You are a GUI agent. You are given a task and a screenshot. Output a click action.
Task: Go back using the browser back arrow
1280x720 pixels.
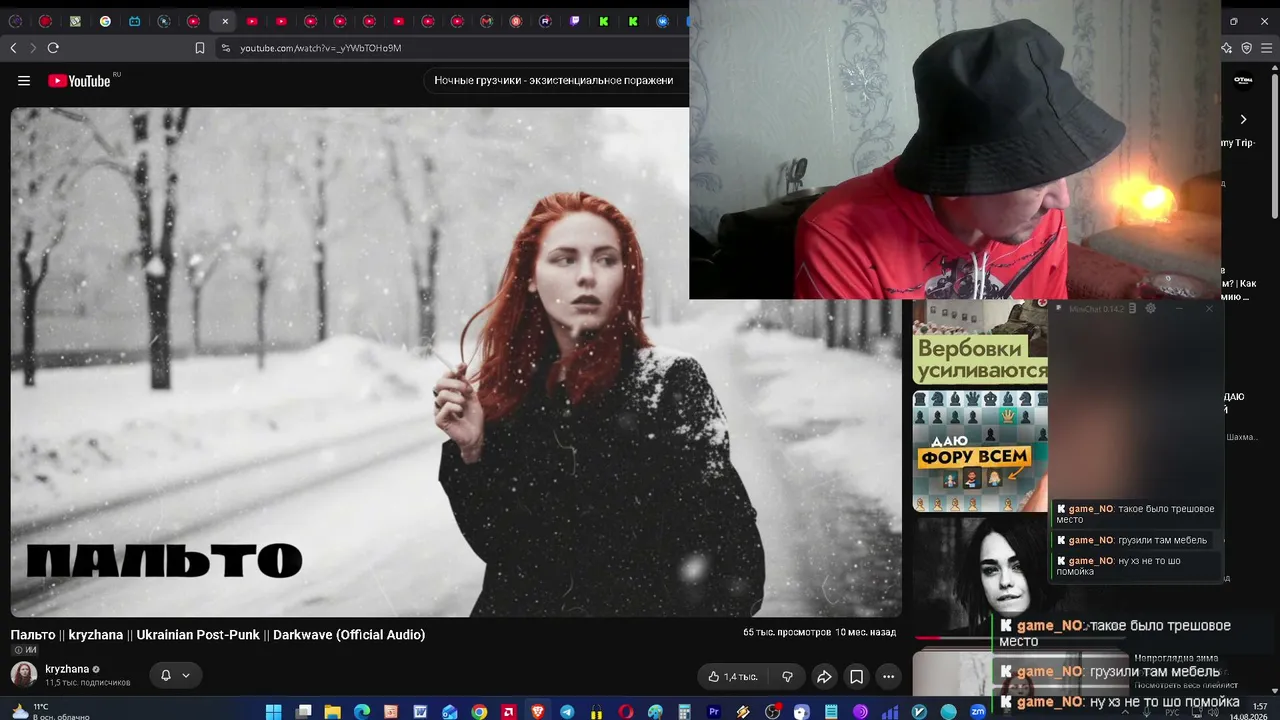tap(13, 48)
